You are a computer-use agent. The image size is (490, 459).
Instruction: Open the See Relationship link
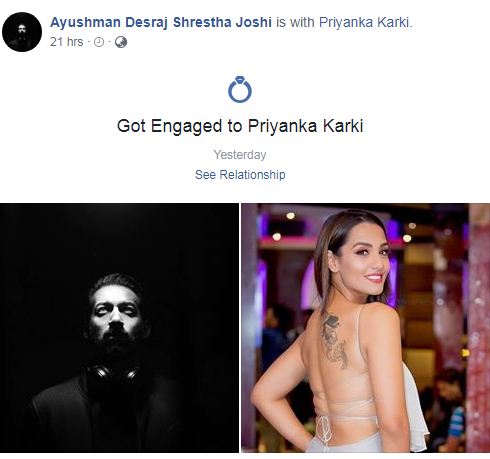[240, 174]
